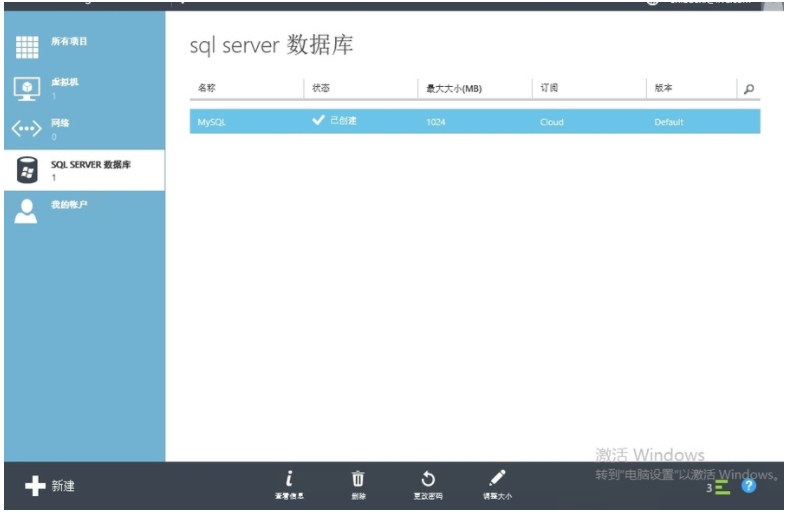Click the 已创建 status cell
Viewport: 788px width, 513px height.
(x=343, y=121)
